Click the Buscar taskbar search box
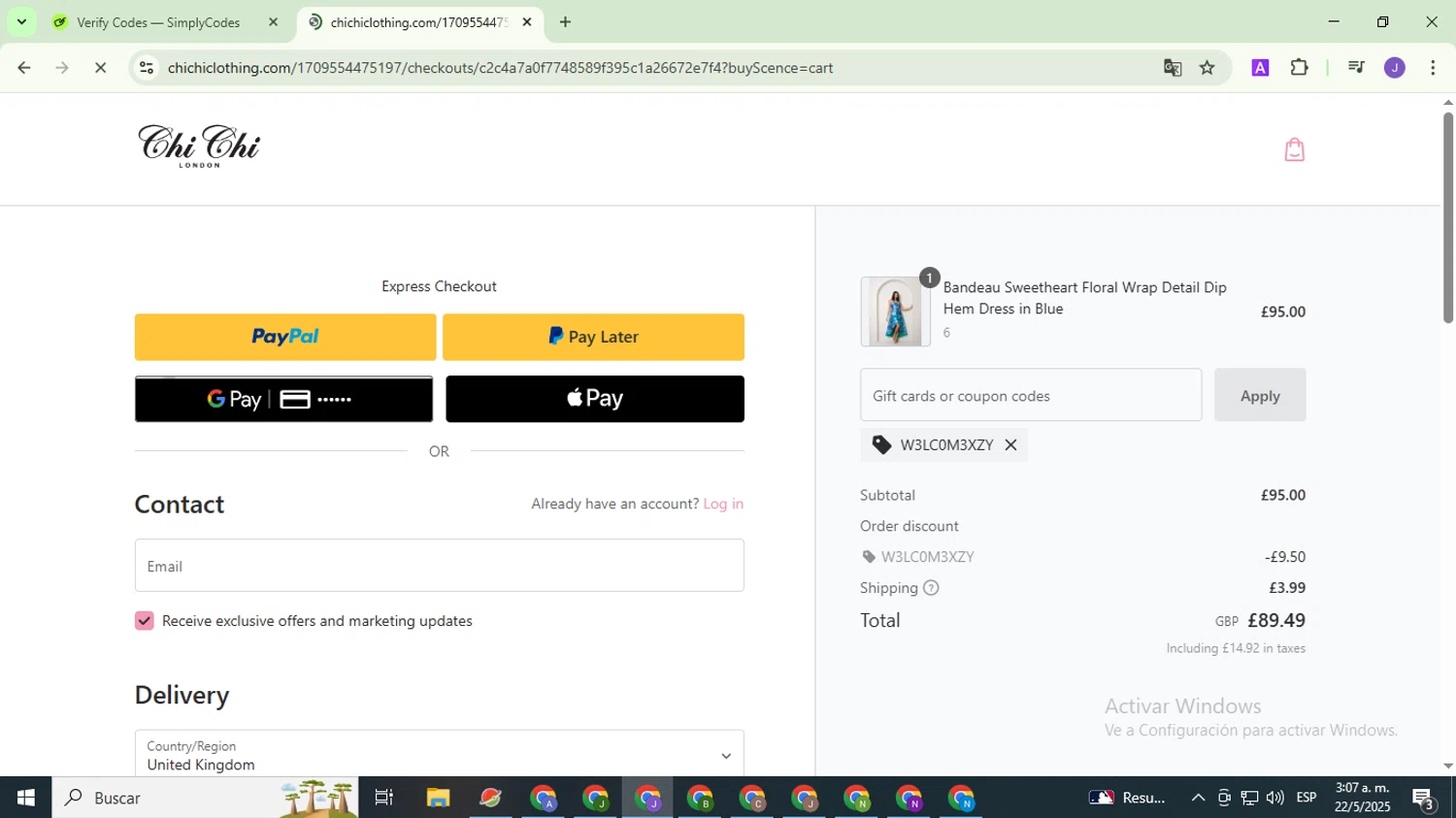The height and width of the screenshot is (818, 1456). (x=205, y=798)
